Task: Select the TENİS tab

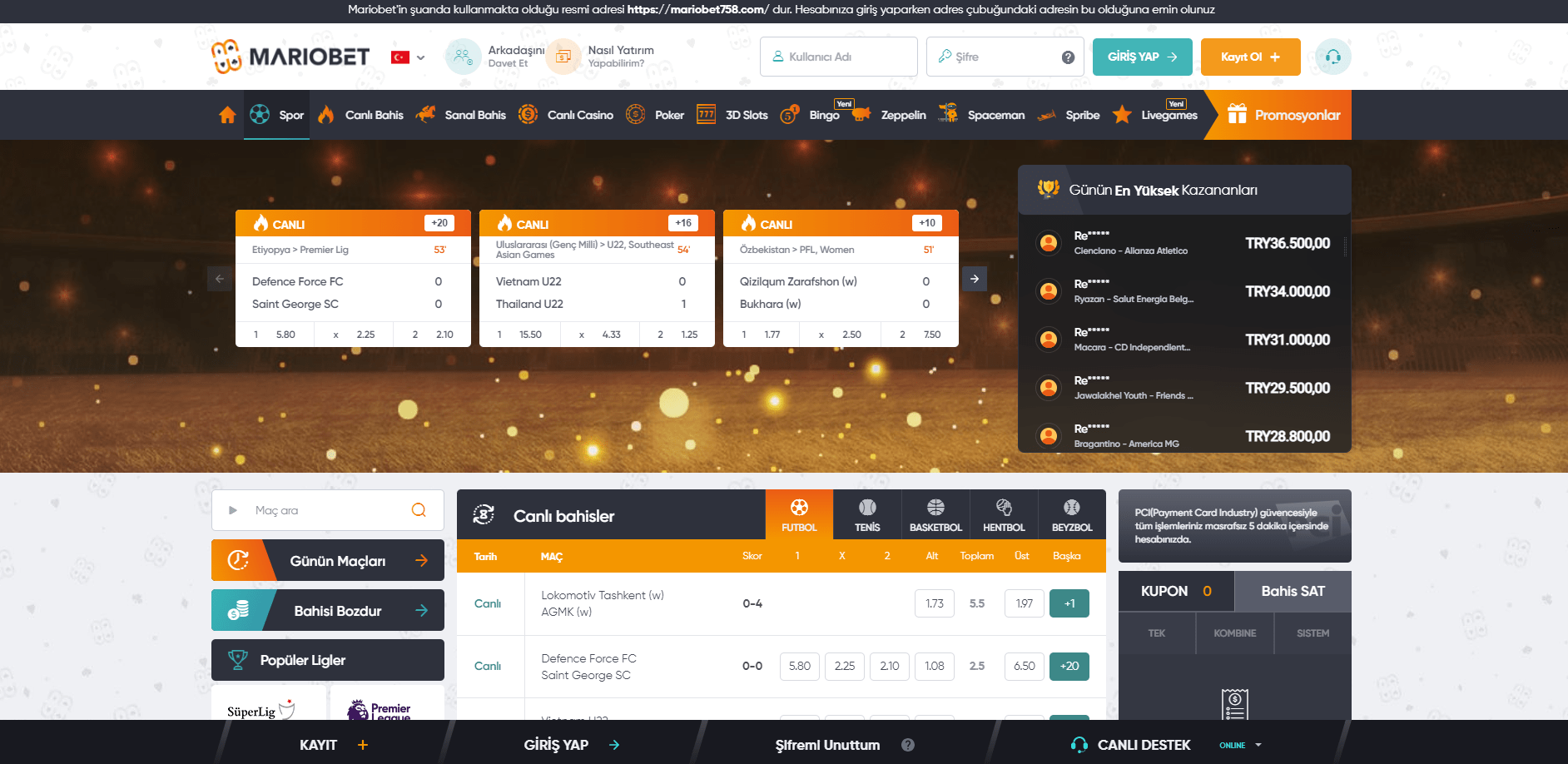Action: coord(867,514)
